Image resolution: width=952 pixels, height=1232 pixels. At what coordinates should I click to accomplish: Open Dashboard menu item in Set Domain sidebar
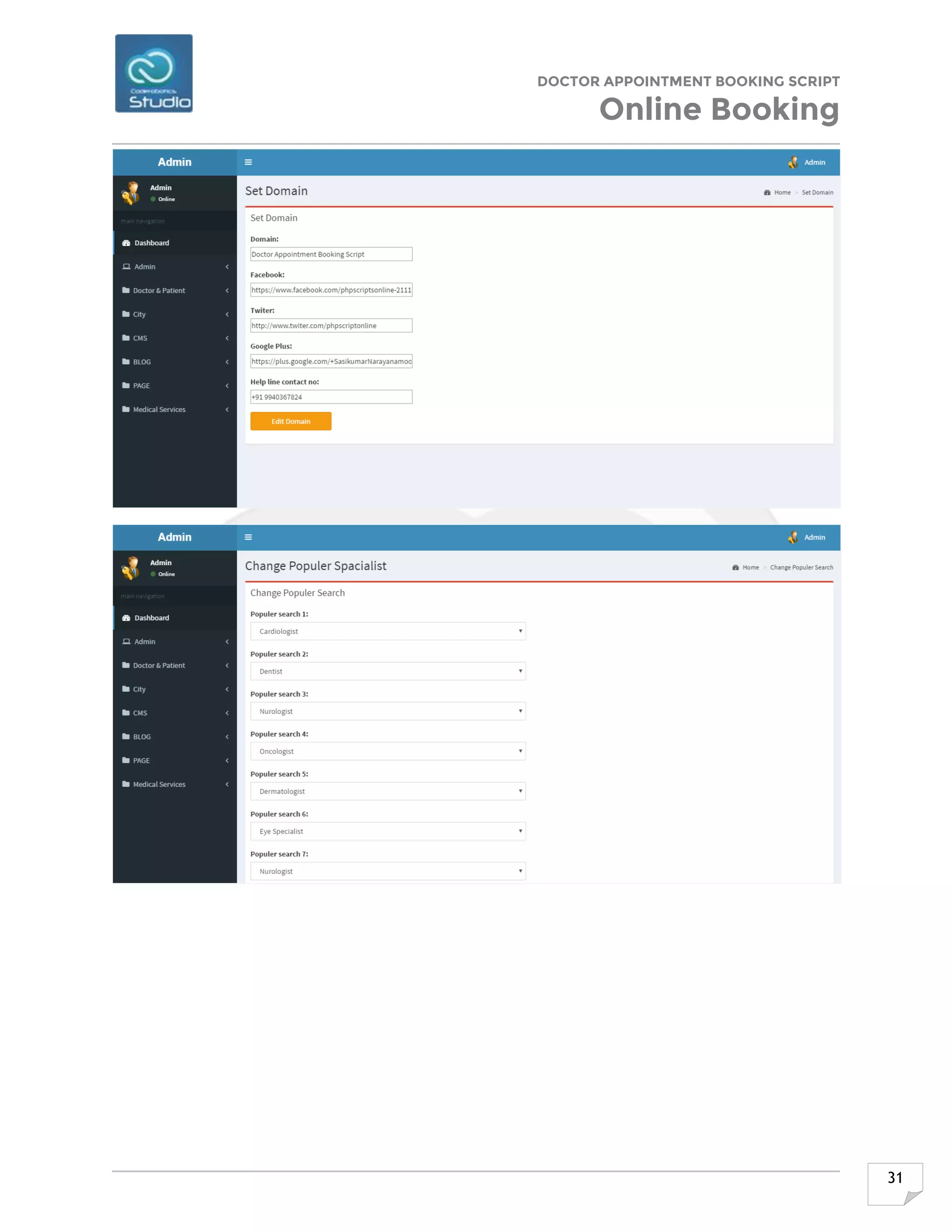point(175,243)
